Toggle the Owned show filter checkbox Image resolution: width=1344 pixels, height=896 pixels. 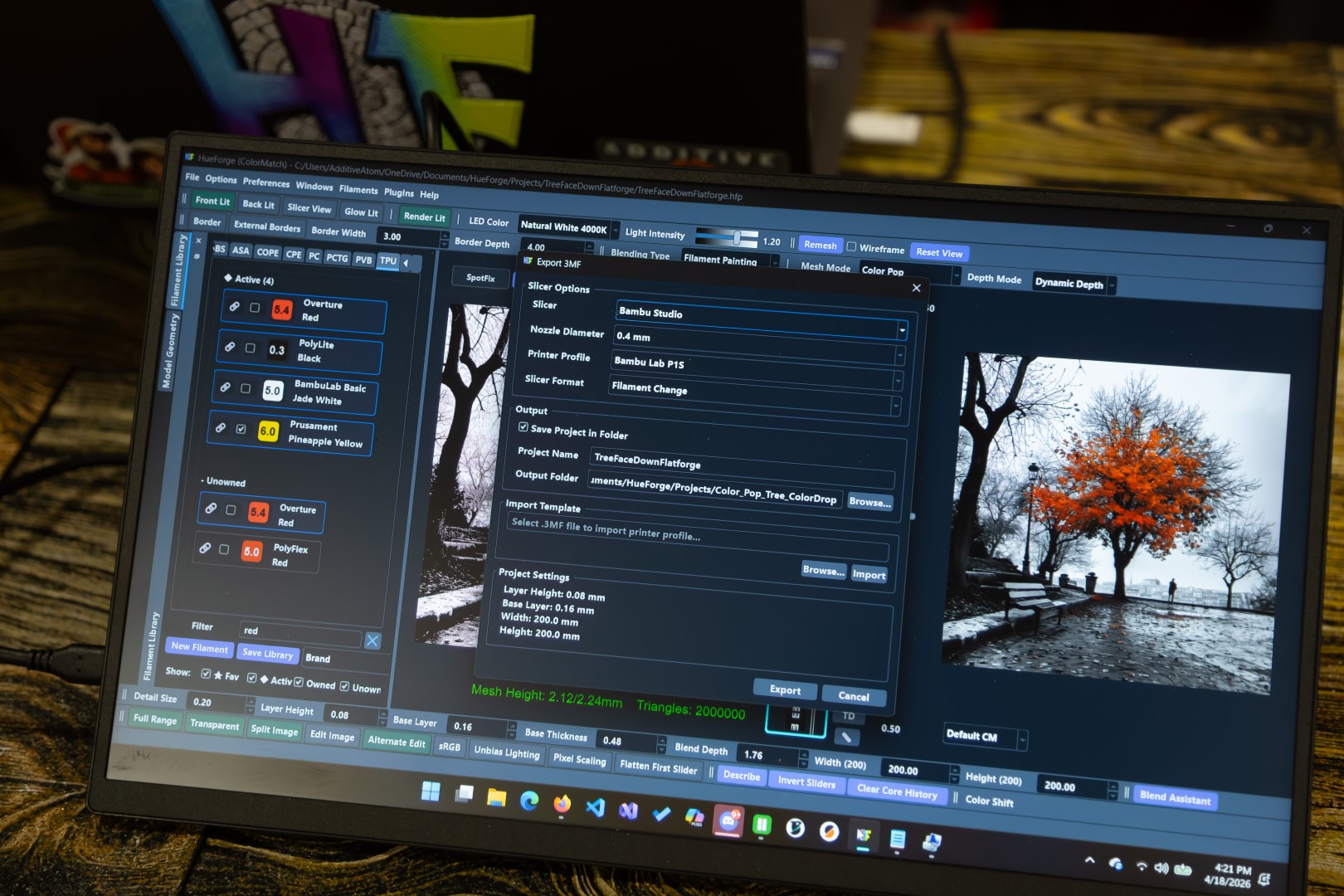(x=299, y=682)
